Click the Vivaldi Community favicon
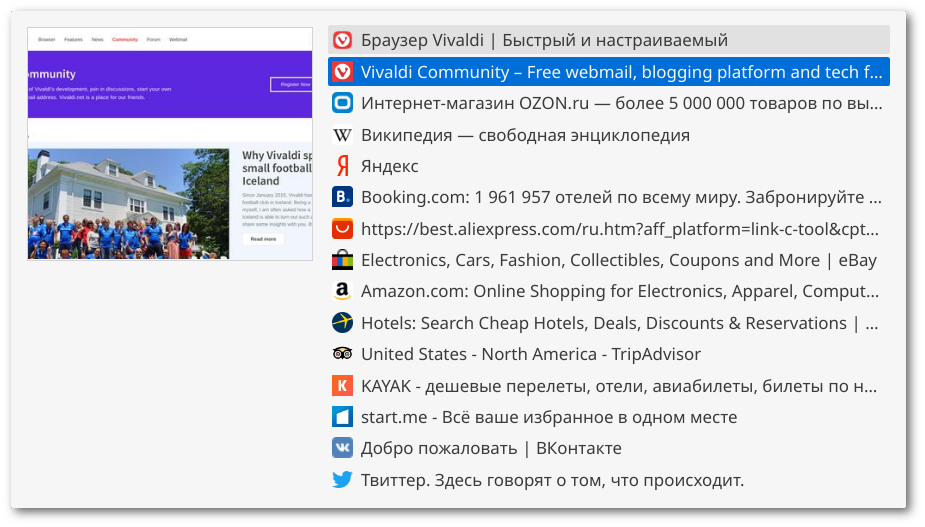The height and width of the screenshot is (527, 925). pyautogui.click(x=342, y=71)
